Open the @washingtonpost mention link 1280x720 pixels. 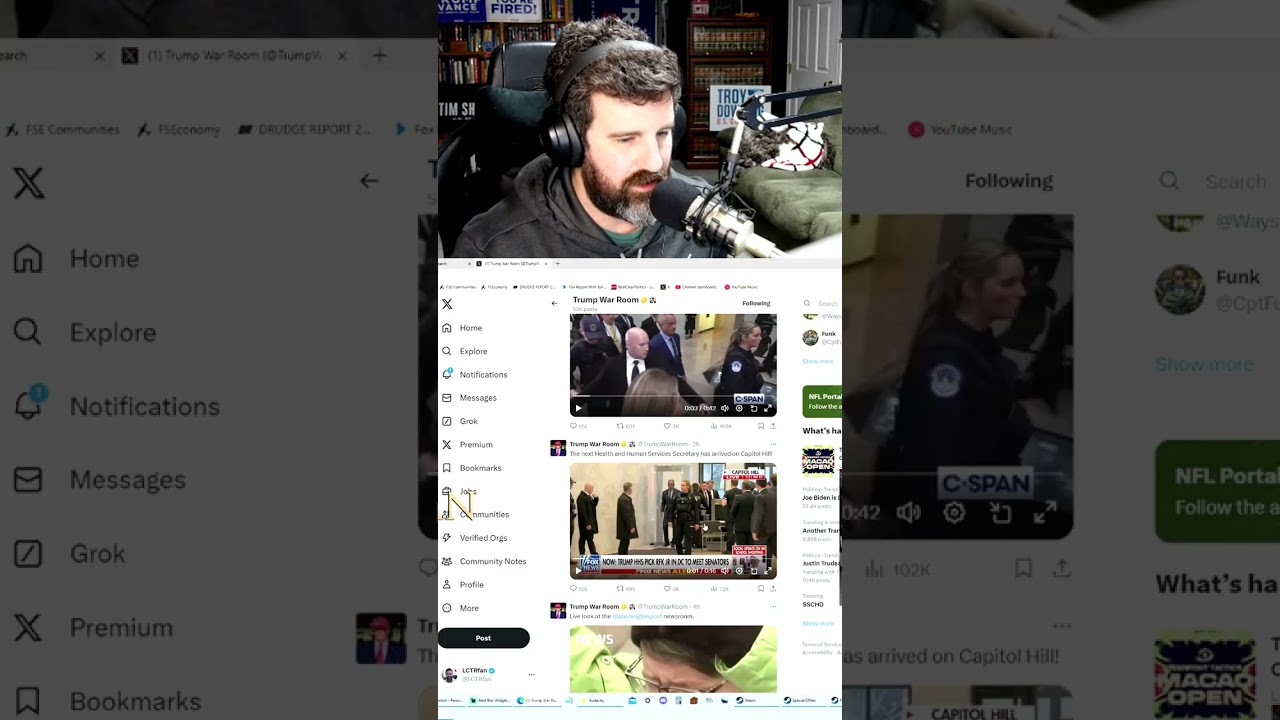[636, 616]
